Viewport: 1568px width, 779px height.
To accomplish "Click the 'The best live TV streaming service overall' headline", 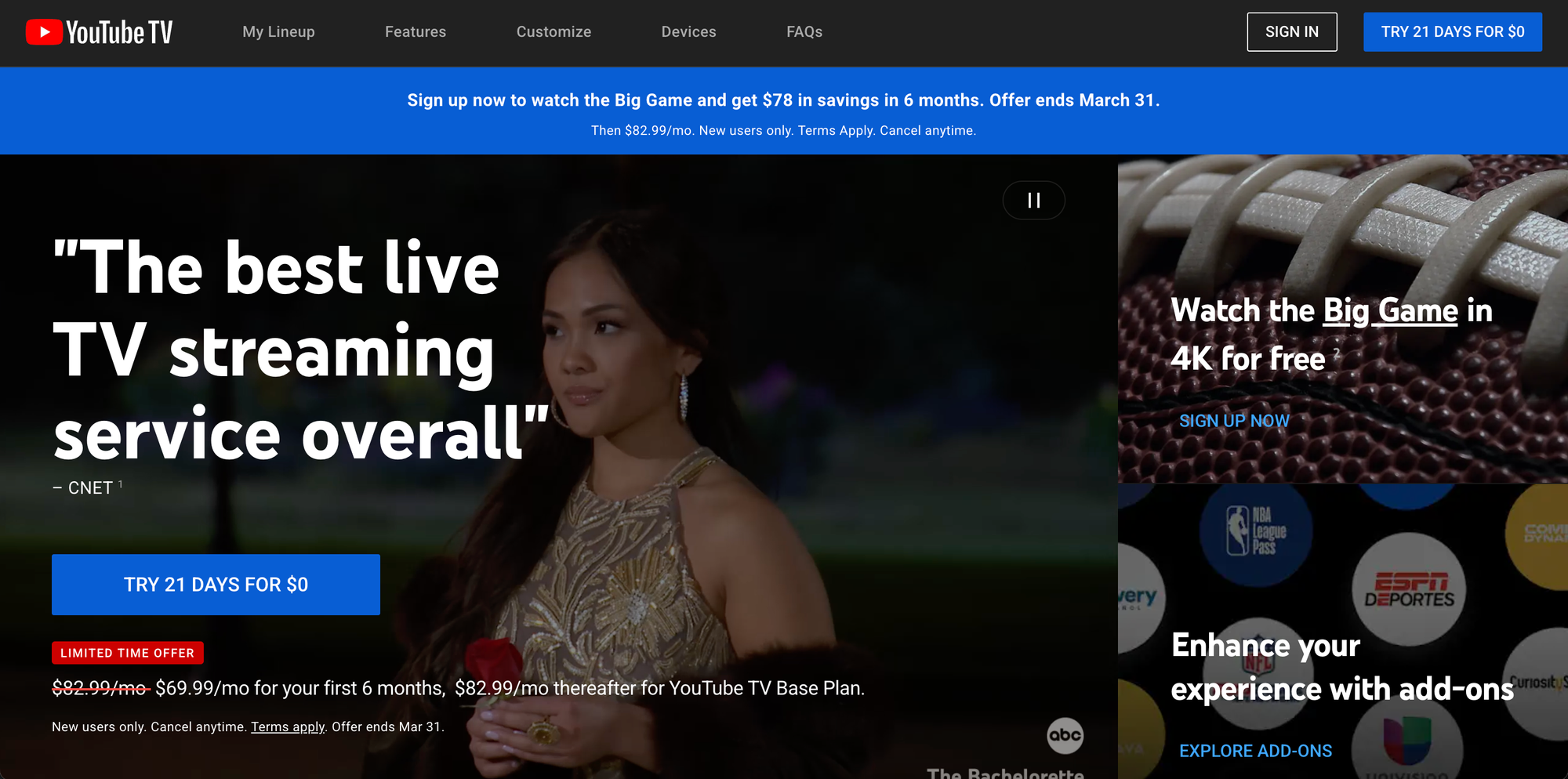I will pyautogui.click(x=301, y=350).
